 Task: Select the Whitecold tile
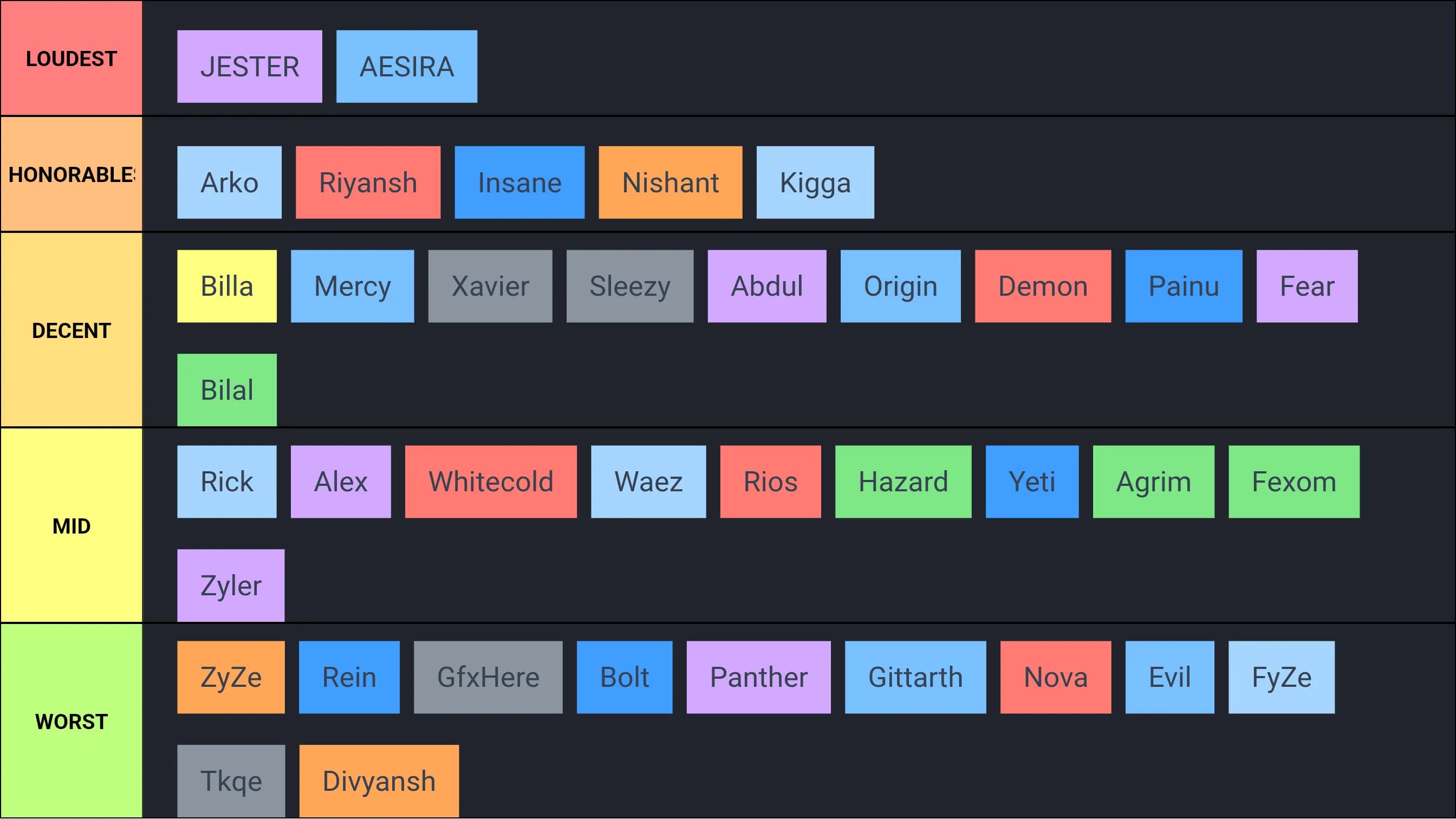(491, 482)
